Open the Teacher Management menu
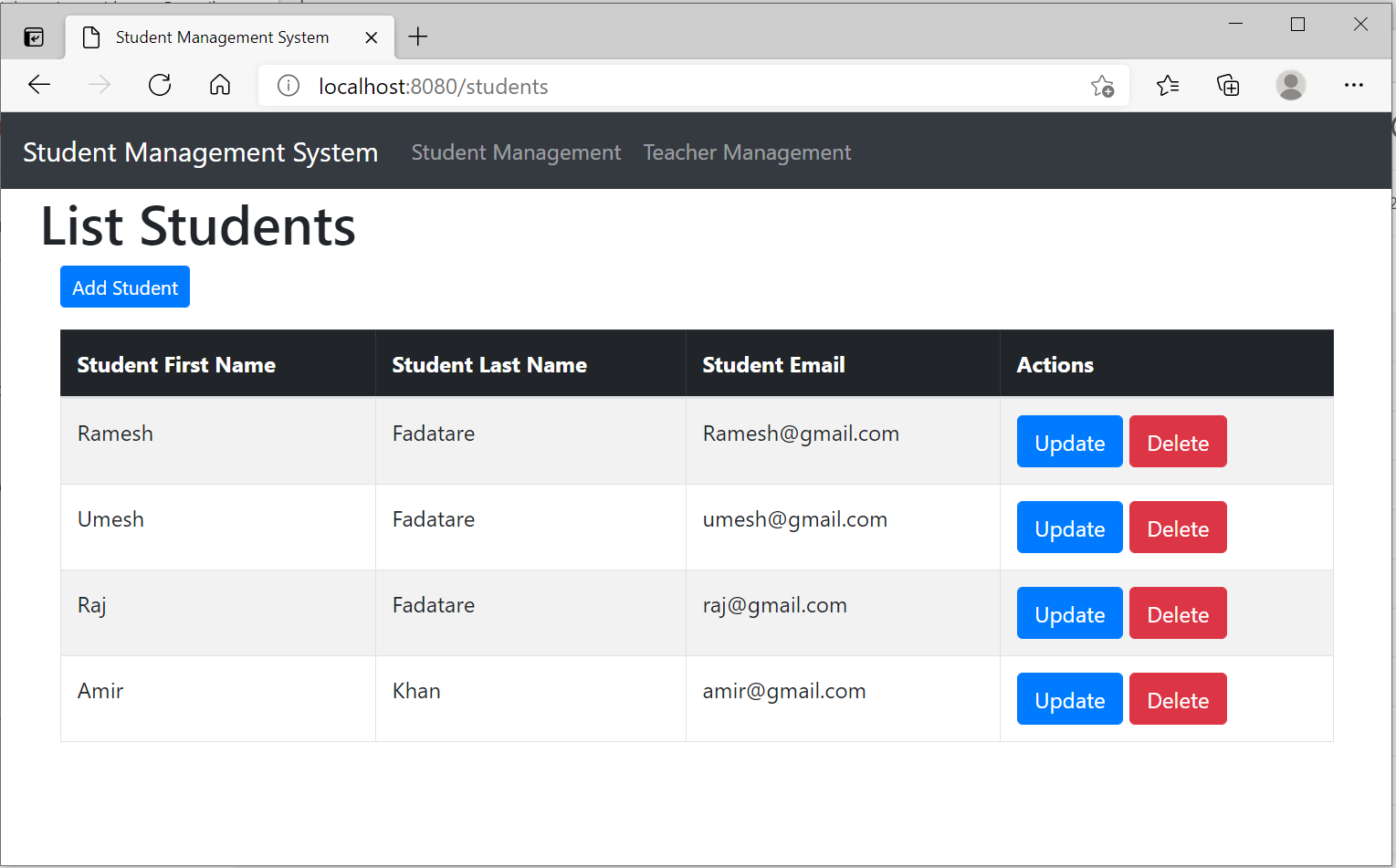Screen dimensions: 1396x868 [x=747, y=152]
